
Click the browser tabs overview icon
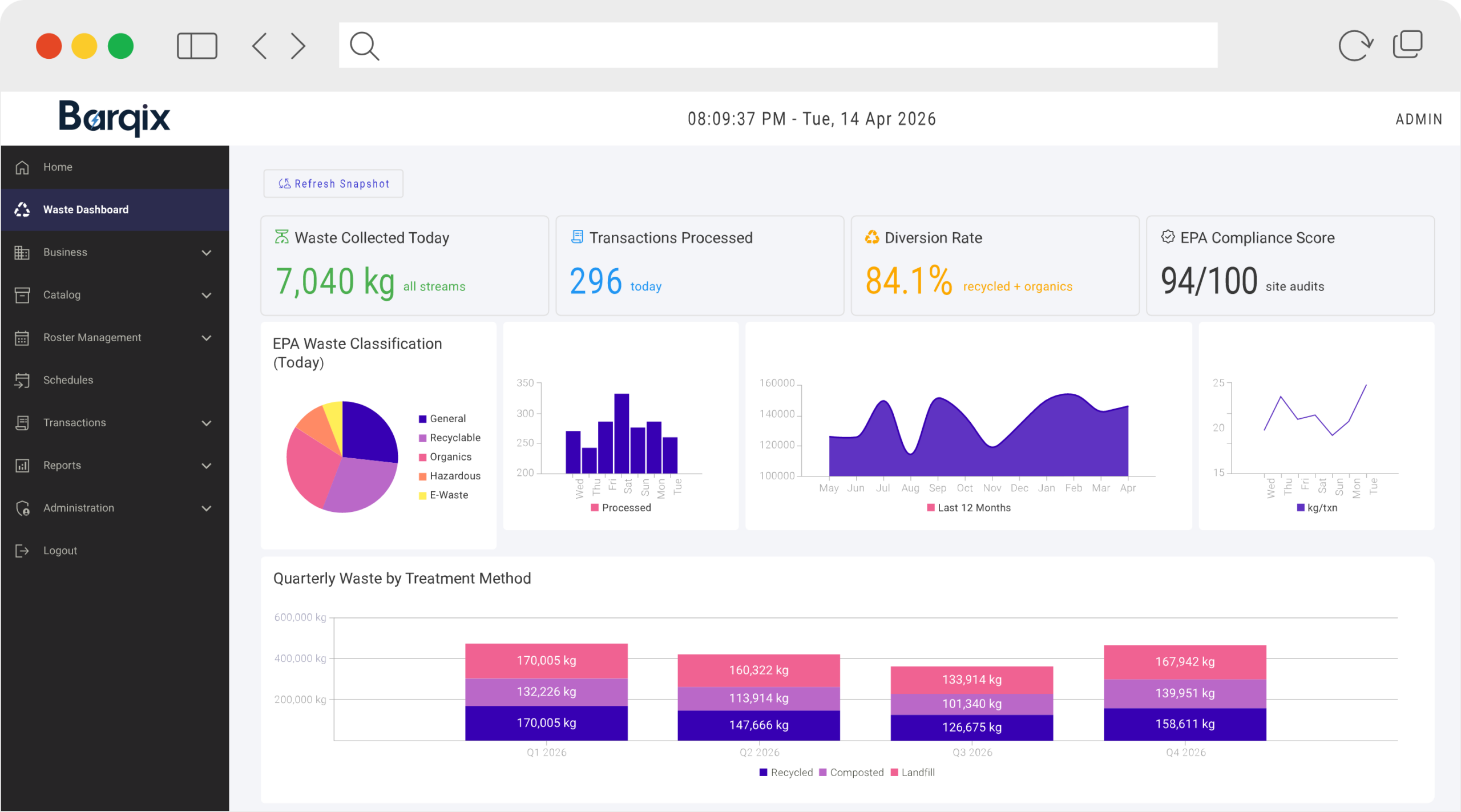click(x=1407, y=45)
